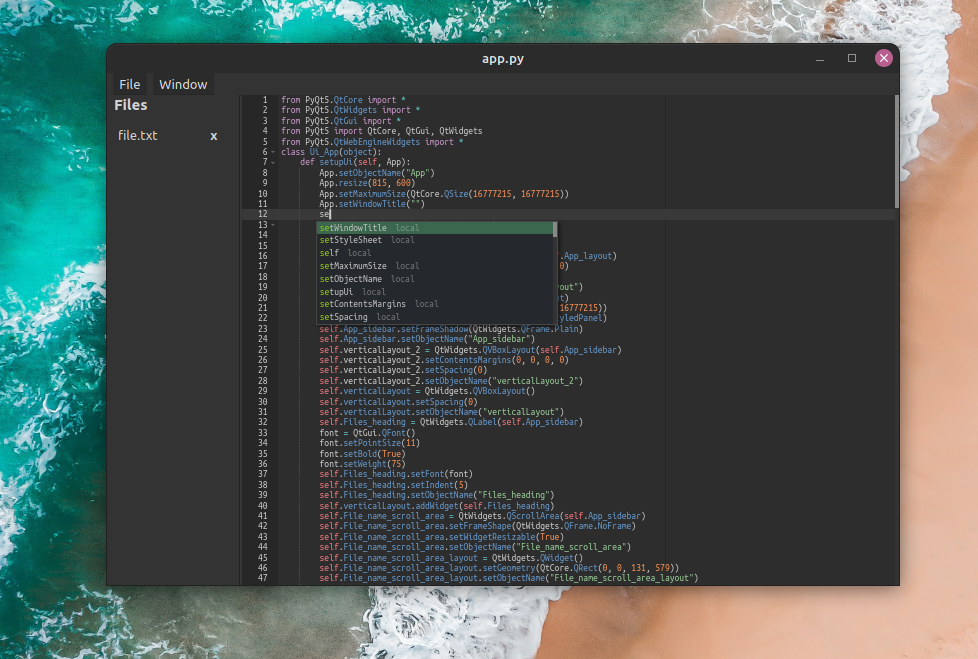Choose setContentsMargins in the autocomplete list

coord(435,304)
